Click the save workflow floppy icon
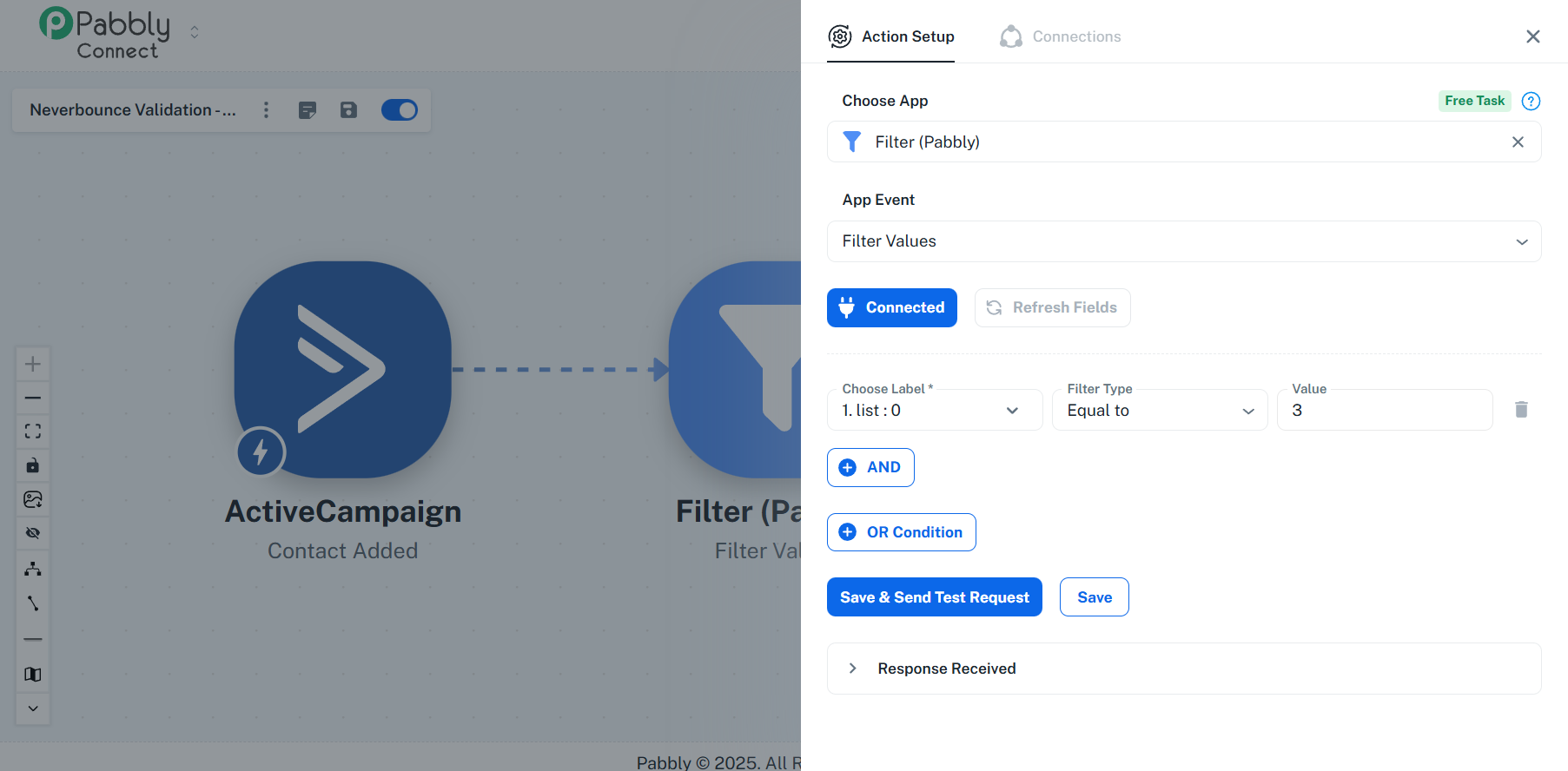Viewport: 1568px width, 771px height. tap(348, 110)
